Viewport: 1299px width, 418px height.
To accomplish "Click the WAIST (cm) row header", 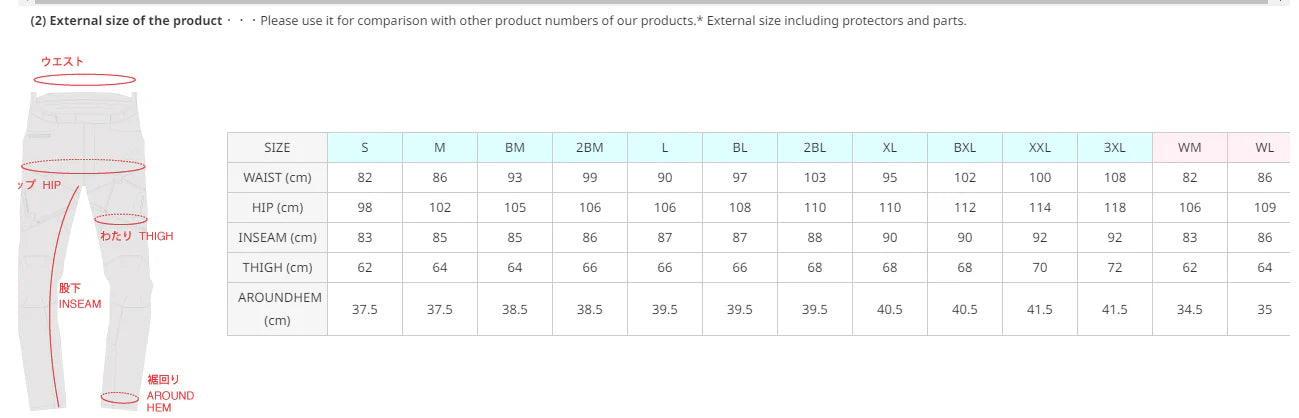I will [x=277, y=178].
